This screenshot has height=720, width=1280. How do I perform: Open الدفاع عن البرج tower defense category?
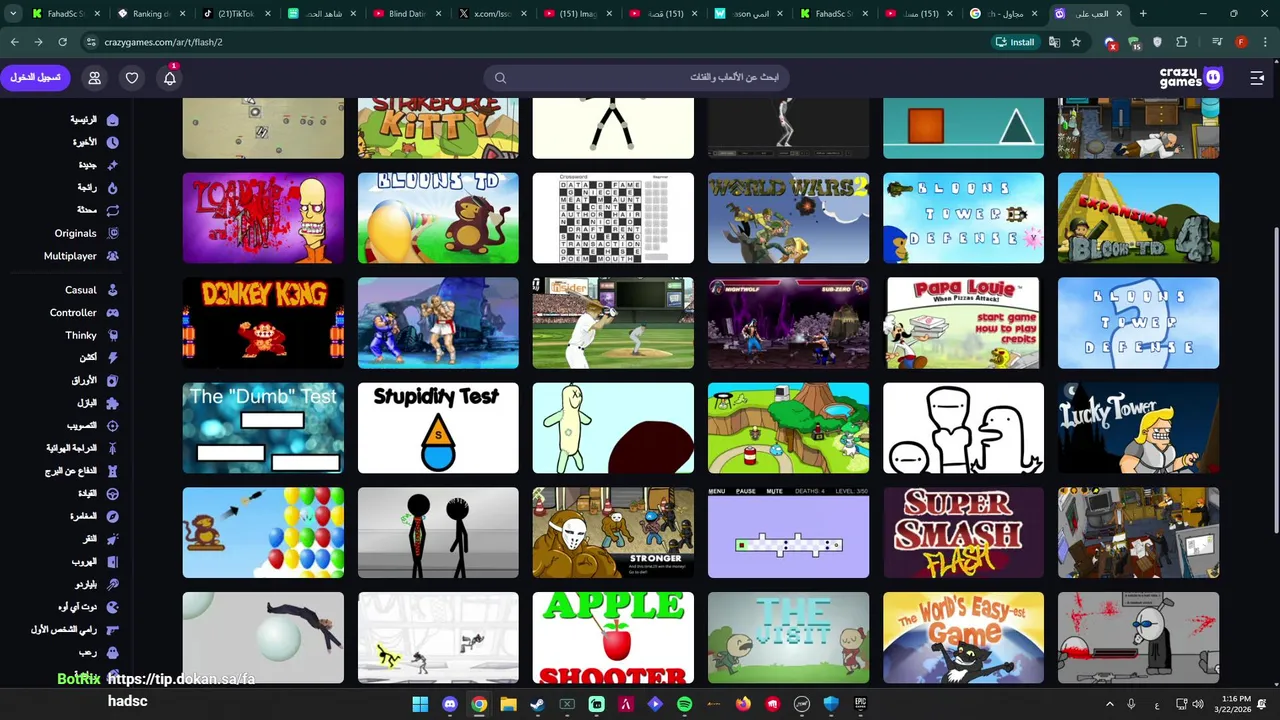point(82,471)
